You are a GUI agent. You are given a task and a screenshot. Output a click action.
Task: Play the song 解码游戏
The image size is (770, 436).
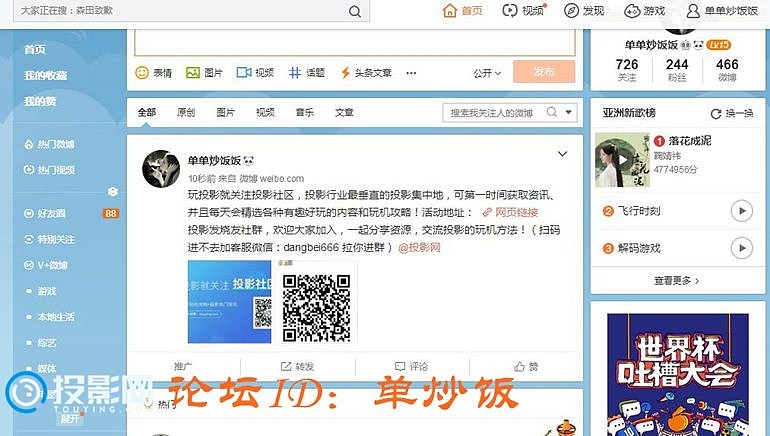click(741, 248)
